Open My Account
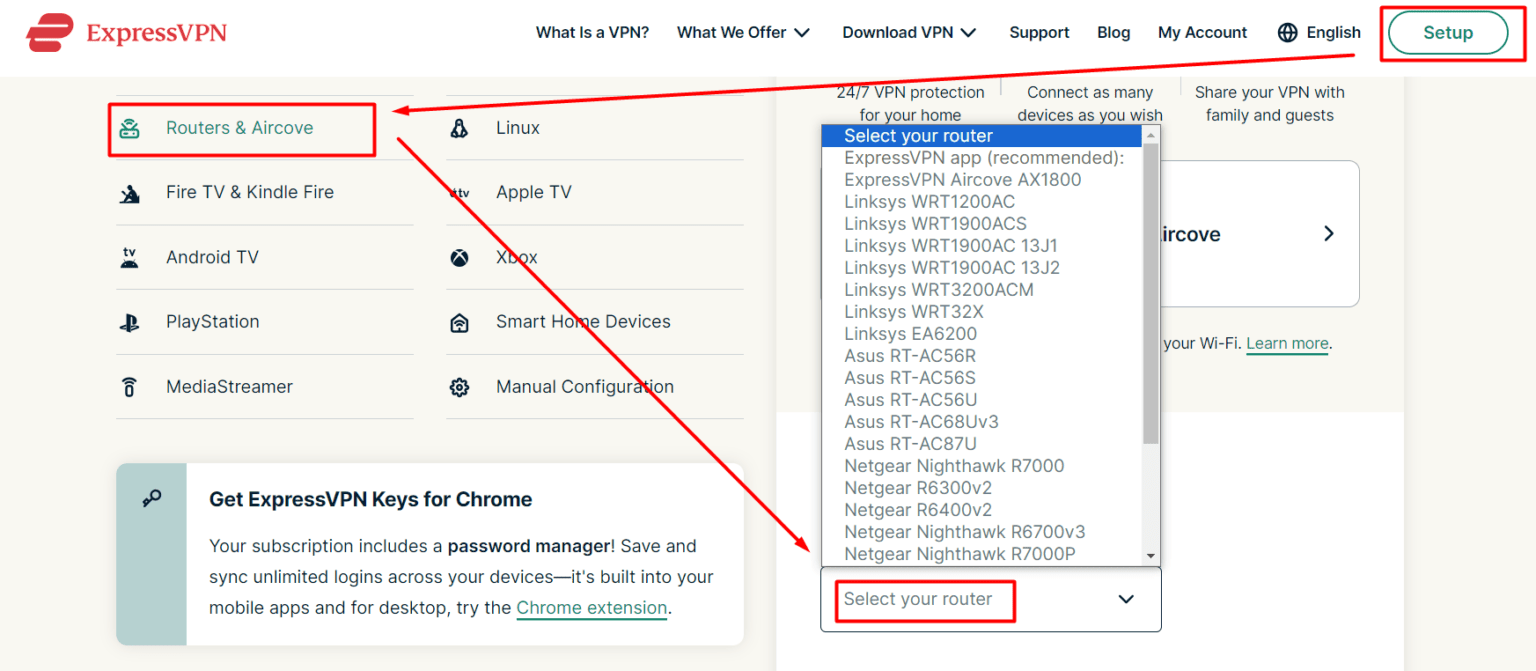The height and width of the screenshot is (671, 1536). tap(1202, 32)
